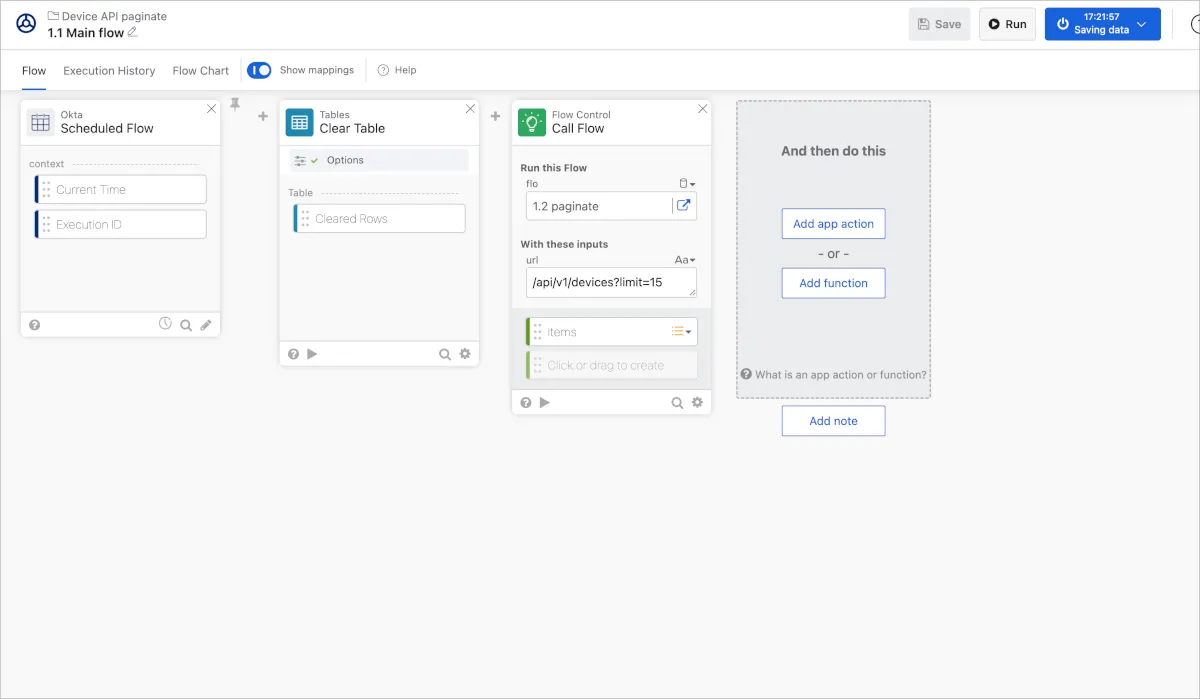Click the play test icon on Call Flow card

pyautogui.click(x=545, y=402)
